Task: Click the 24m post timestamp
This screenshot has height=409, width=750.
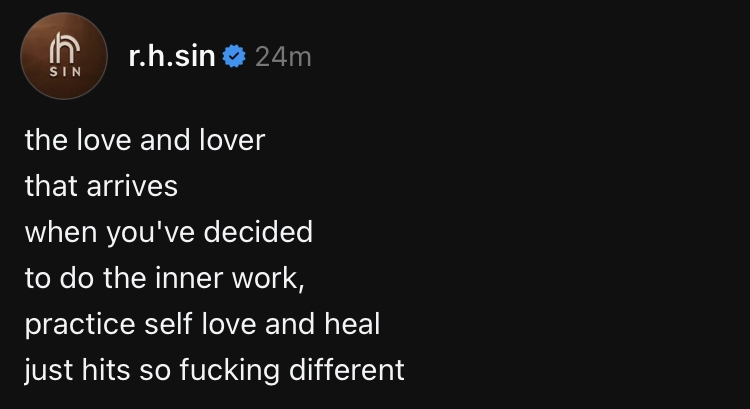Action: pos(283,57)
